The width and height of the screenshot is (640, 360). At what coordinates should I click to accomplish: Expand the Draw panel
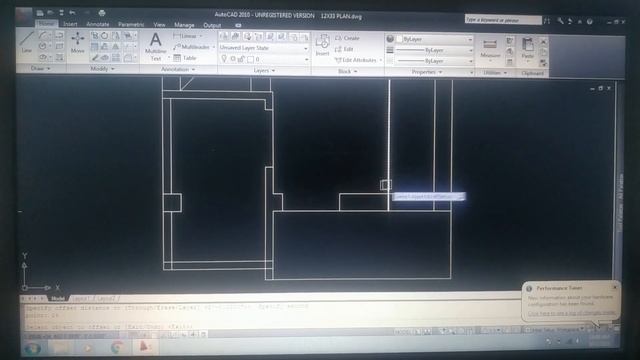[x=40, y=69]
